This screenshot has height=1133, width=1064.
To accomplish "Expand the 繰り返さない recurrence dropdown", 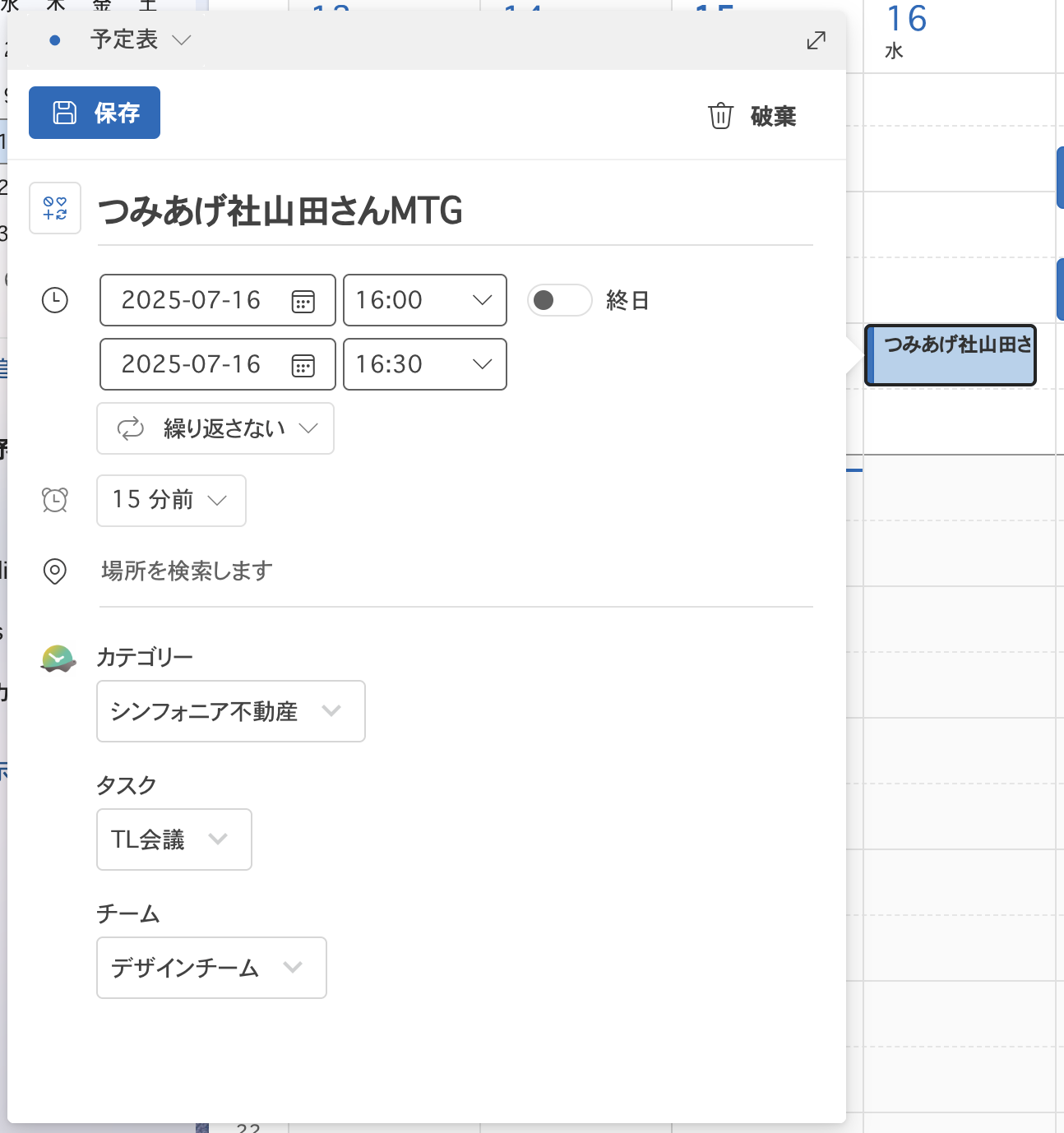I will (308, 428).
